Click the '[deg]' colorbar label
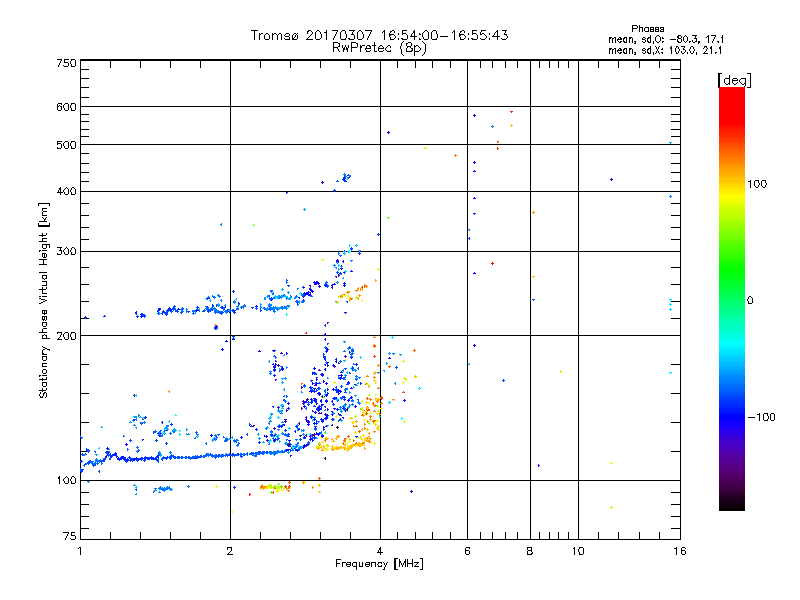Viewport: 800px width, 600px height. tap(734, 80)
